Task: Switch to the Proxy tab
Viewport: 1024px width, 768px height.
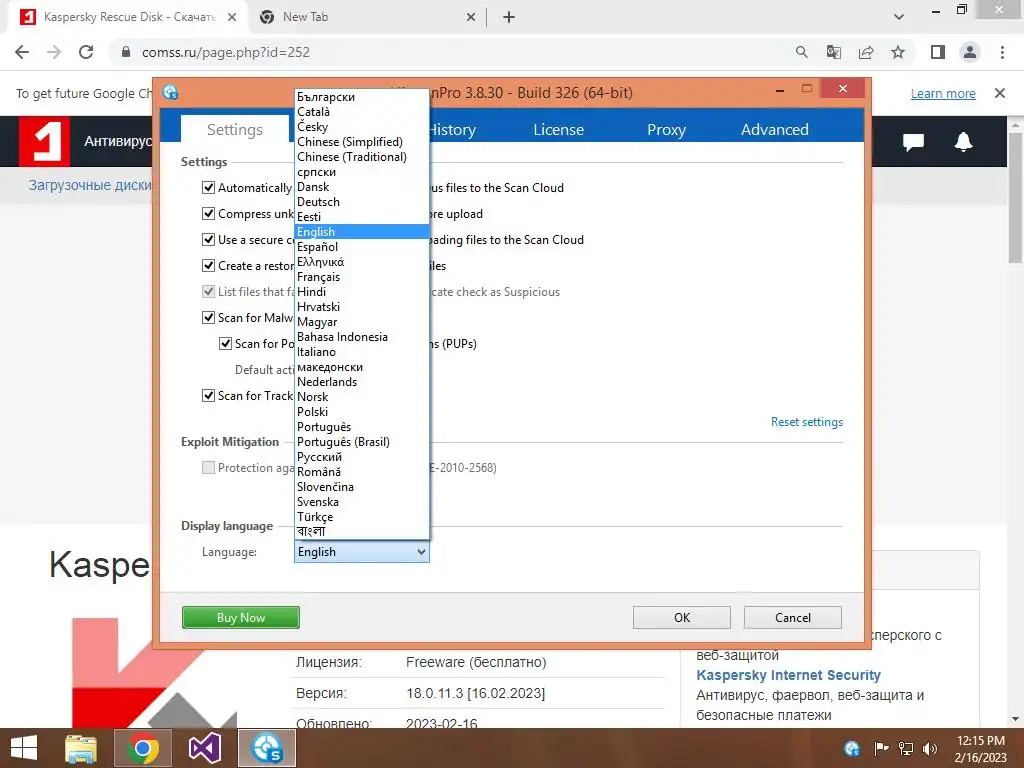Action: 666,129
